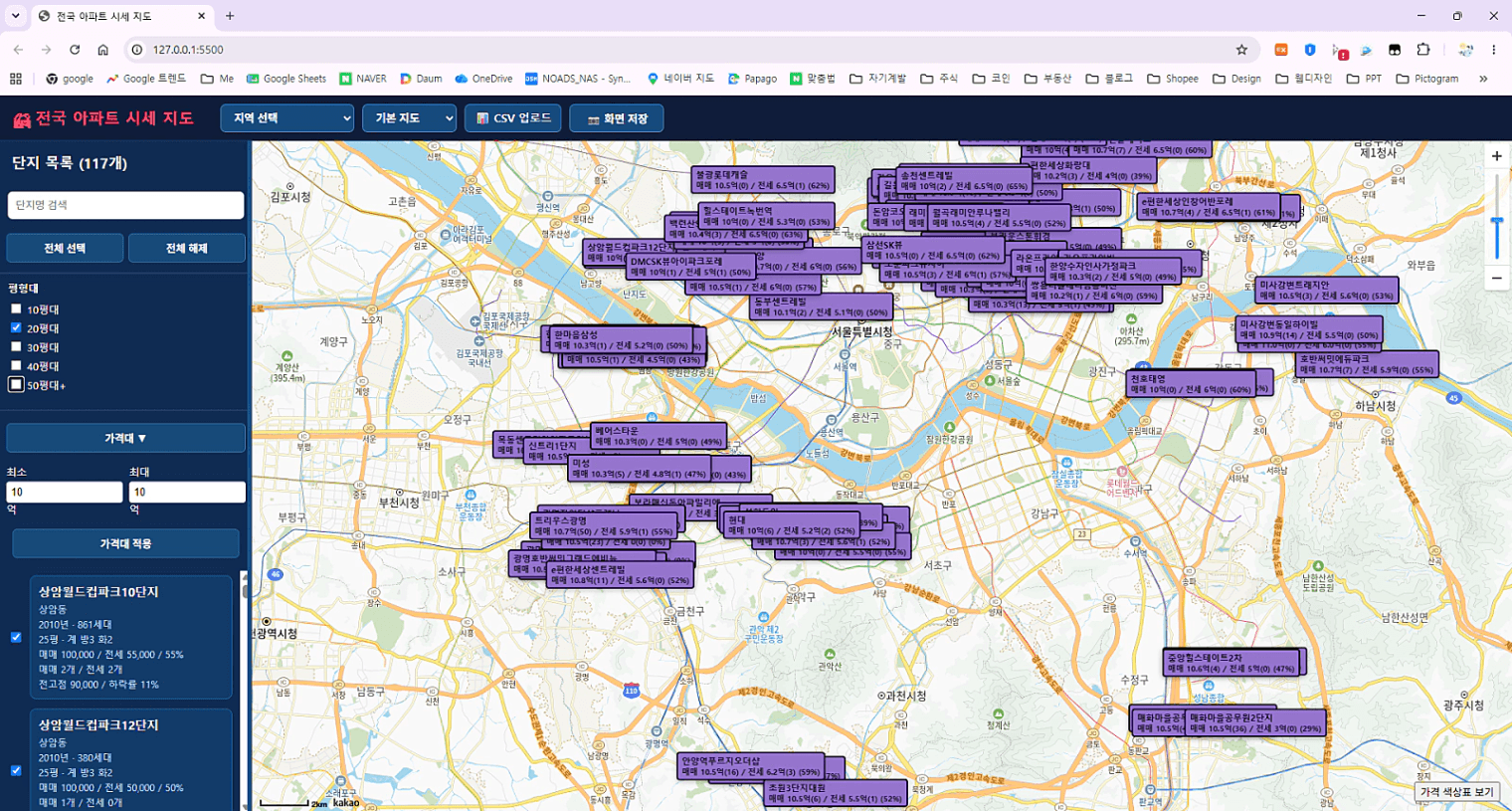
Task: Apply price filter with 가격대 적용
Action: (x=125, y=543)
